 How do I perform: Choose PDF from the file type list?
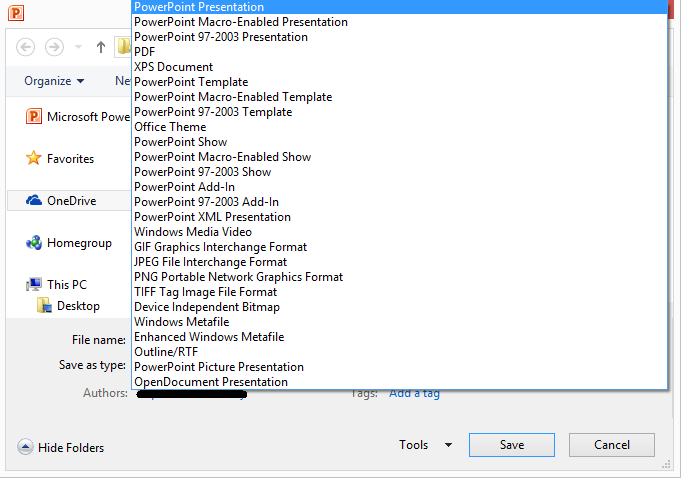tap(145, 52)
